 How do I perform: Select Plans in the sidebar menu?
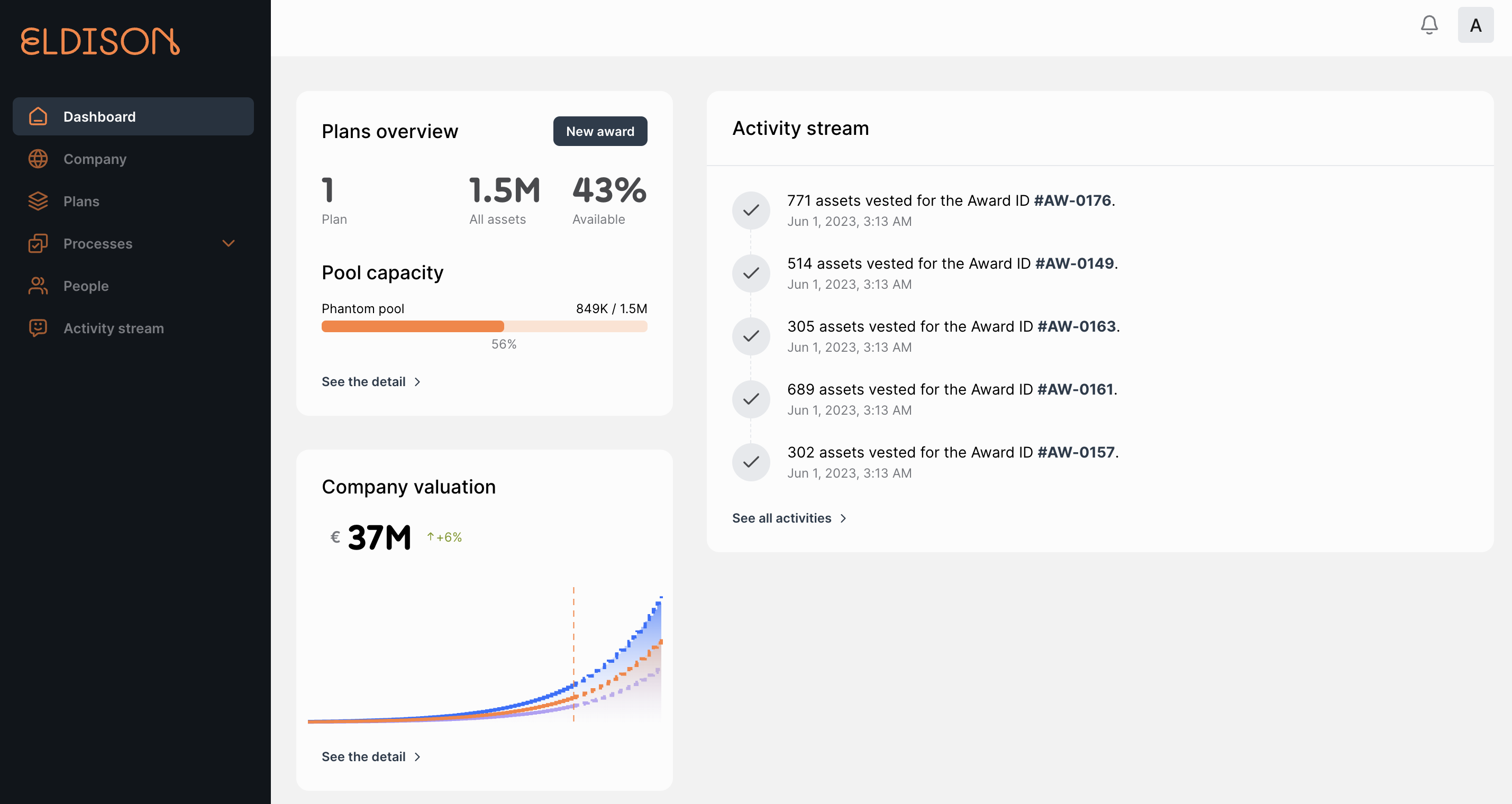[x=81, y=200]
